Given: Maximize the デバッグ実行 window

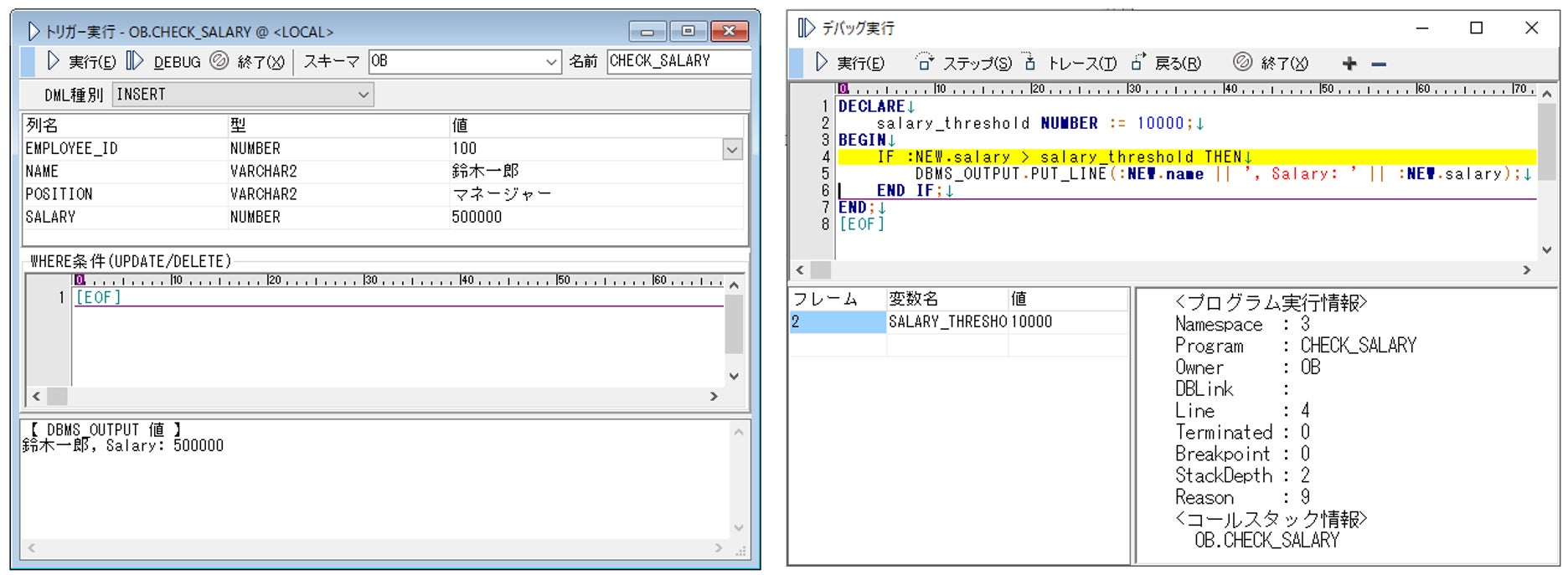Looking at the screenshot, I should click(x=1477, y=28).
